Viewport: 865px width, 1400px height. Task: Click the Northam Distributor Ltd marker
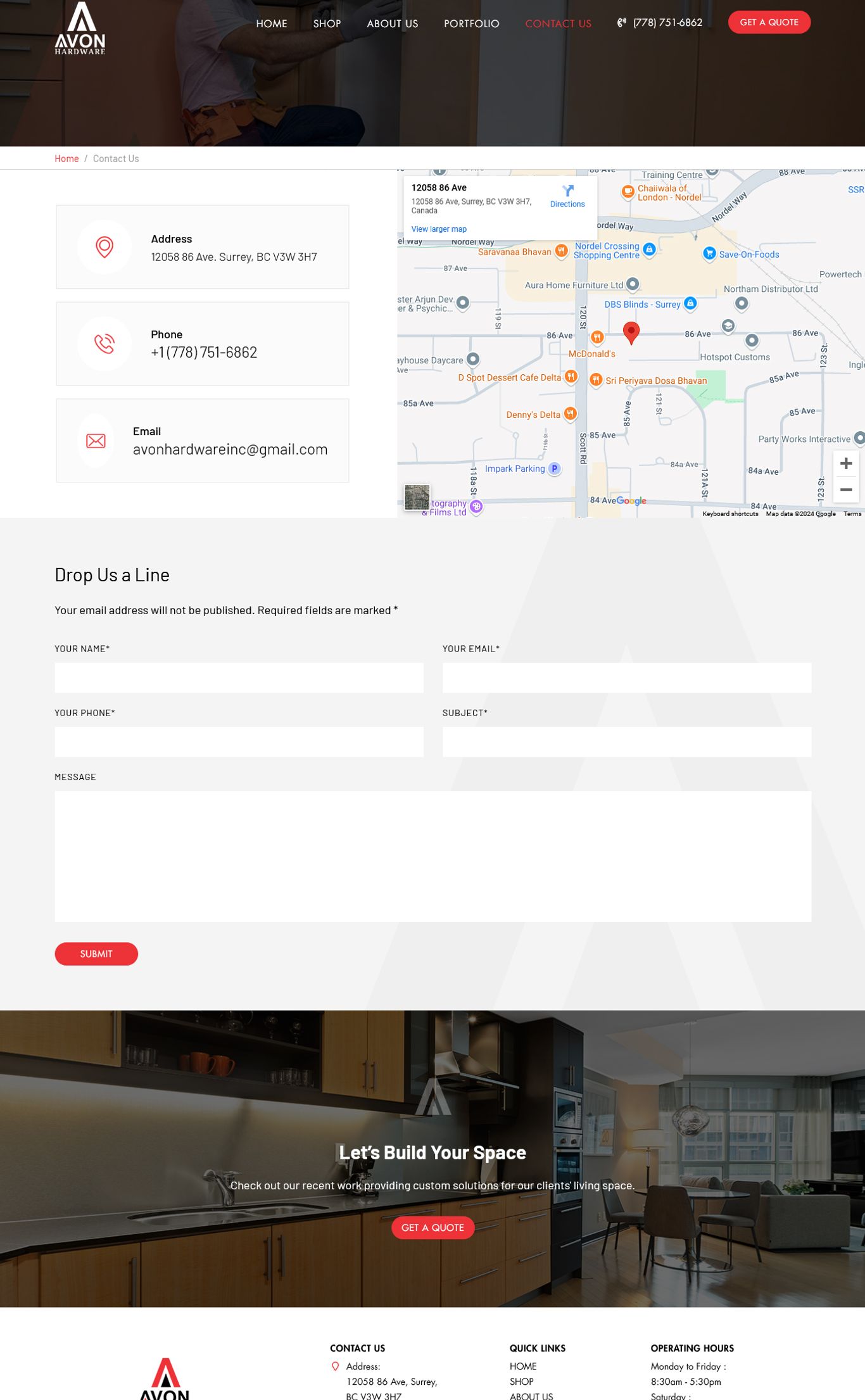tap(742, 303)
